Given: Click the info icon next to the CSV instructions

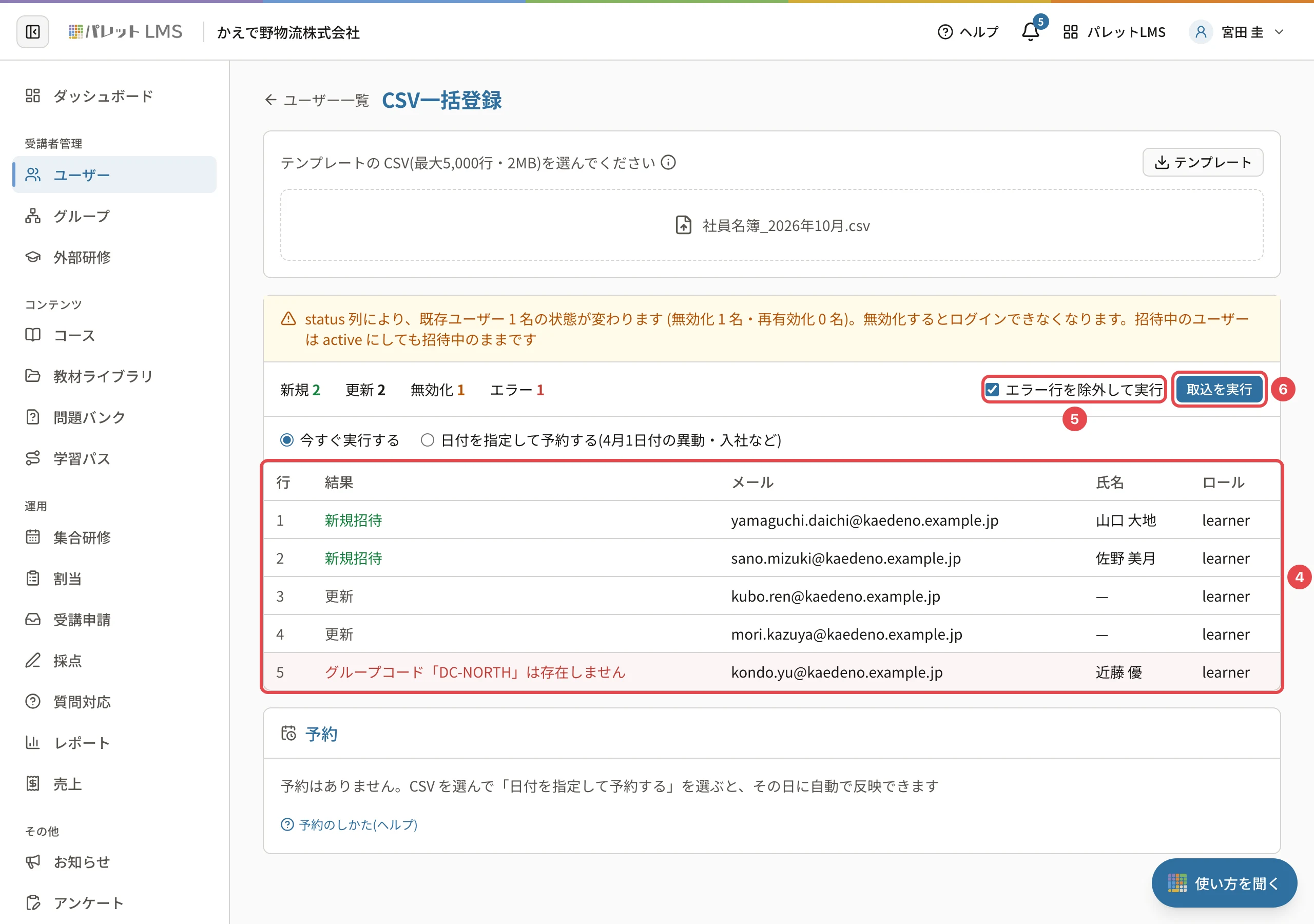Looking at the screenshot, I should (x=668, y=163).
